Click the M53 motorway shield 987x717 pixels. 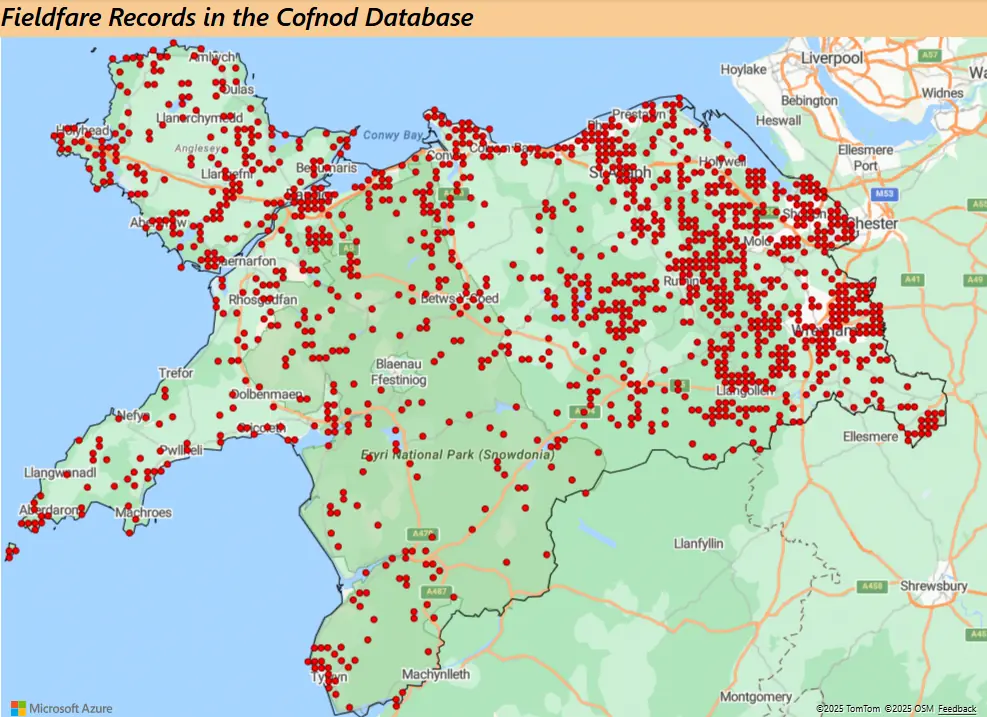884,192
